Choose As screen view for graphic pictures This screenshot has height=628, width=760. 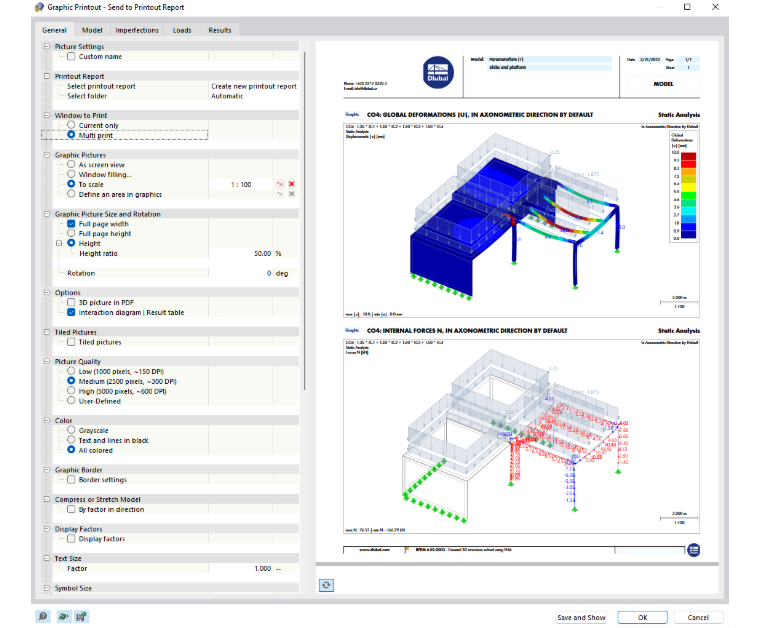[x=71, y=164]
